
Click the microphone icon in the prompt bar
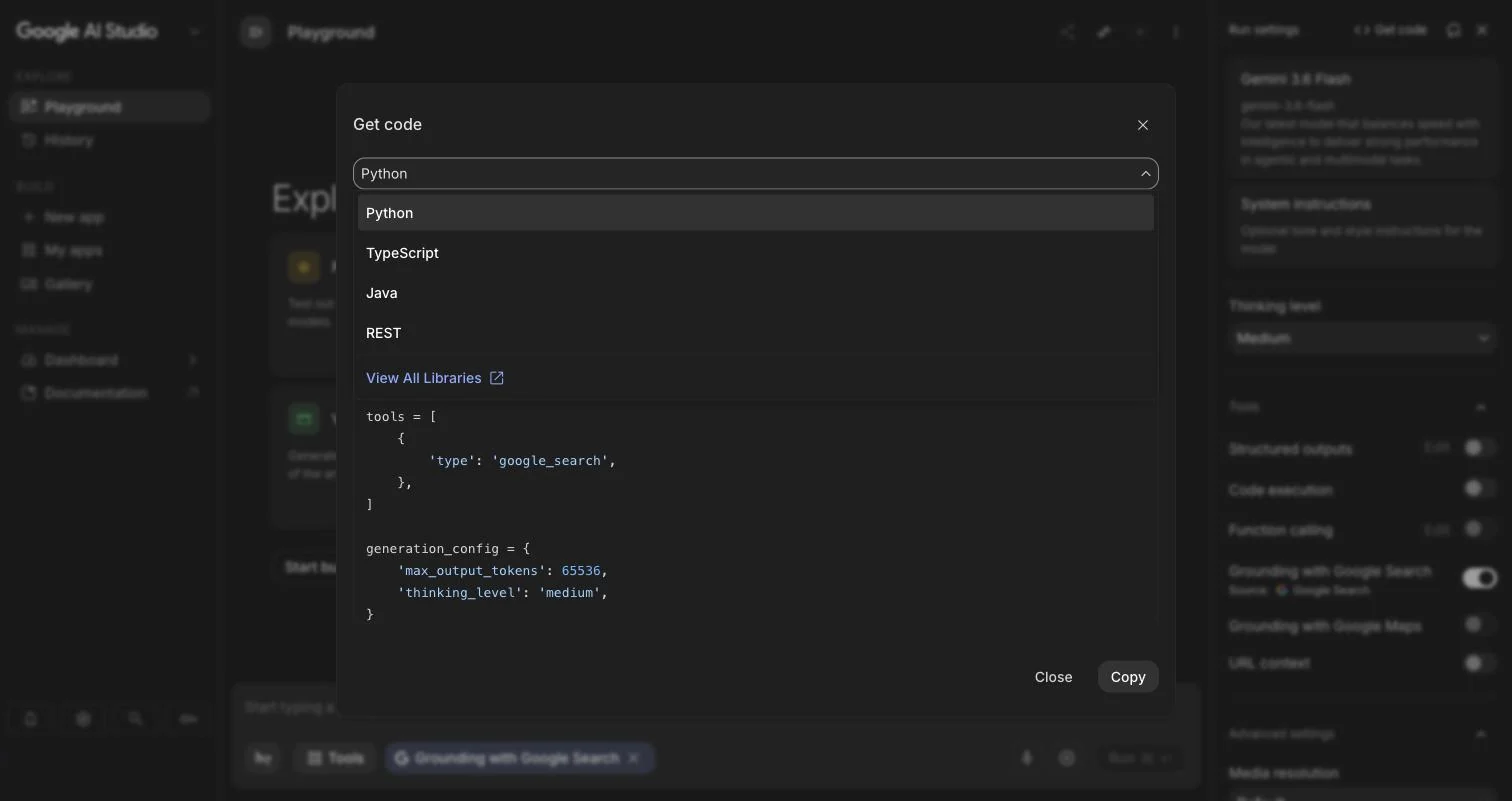pos(1027,758)
